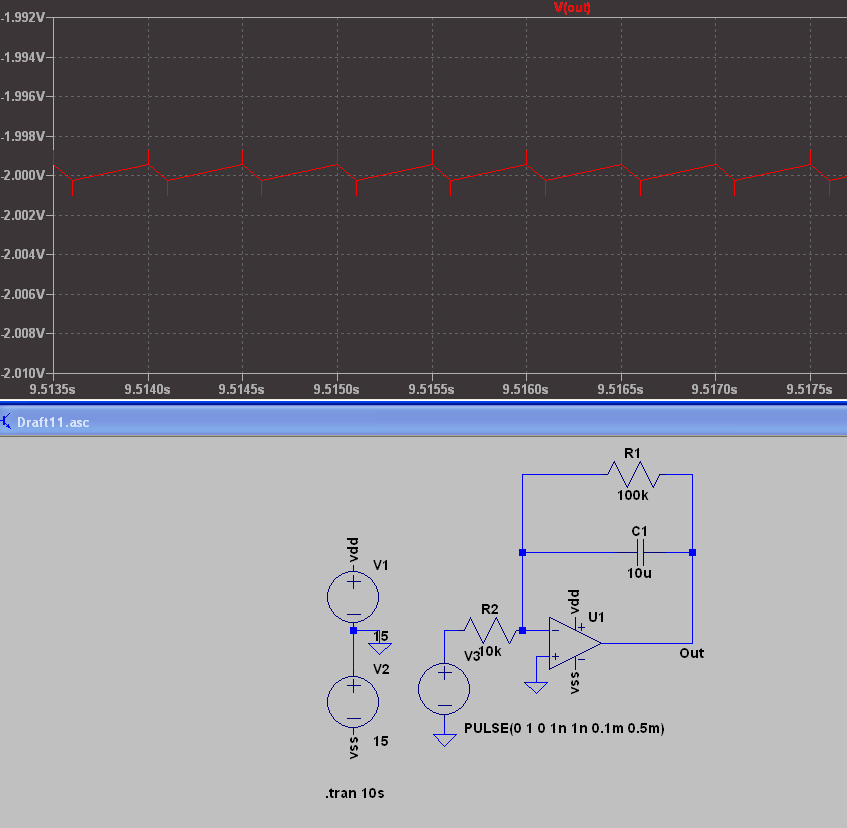Click the R1 reference label
Image resolution: width=847 pixels, height=828 pixels.
pyautogui.click(x=632, y=453)
